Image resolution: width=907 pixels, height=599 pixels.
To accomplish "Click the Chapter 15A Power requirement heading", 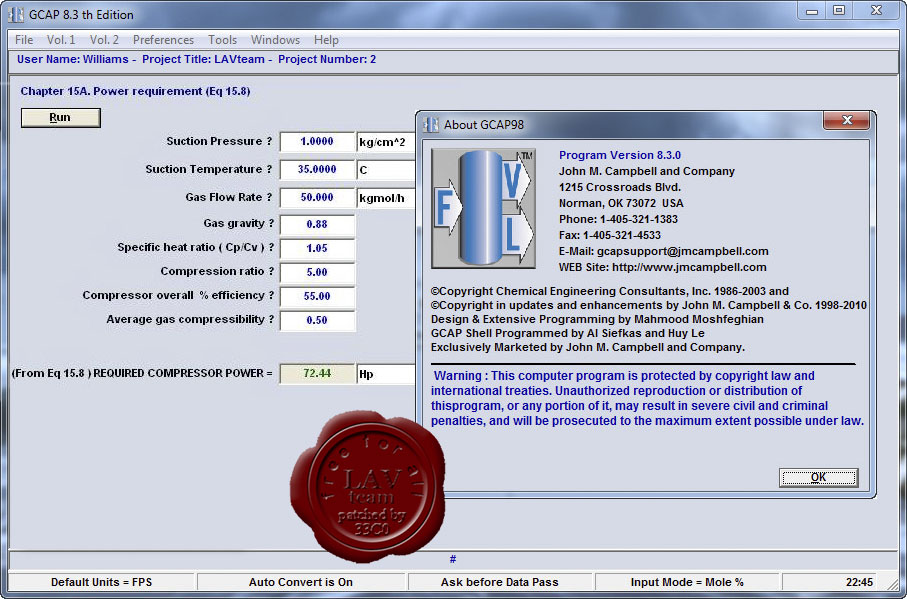I will tap(135, 91).
